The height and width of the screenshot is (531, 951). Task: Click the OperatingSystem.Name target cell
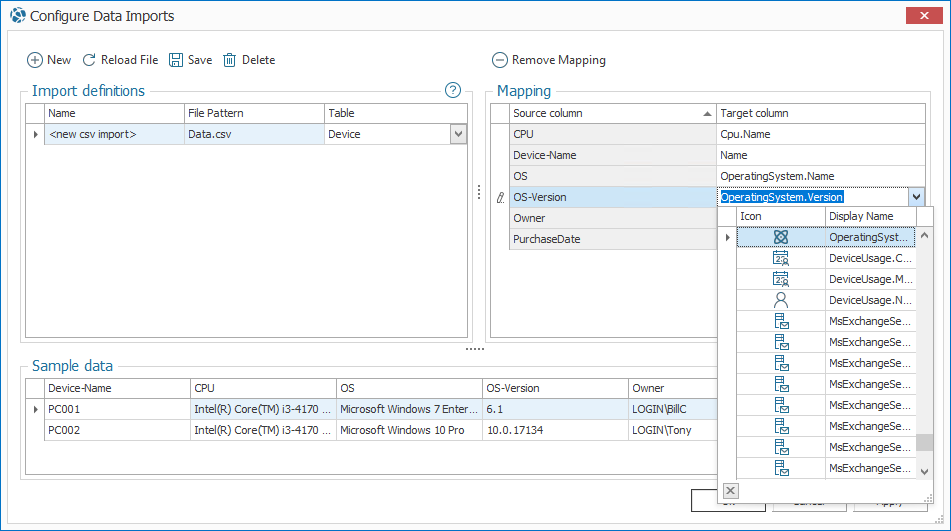821,176
